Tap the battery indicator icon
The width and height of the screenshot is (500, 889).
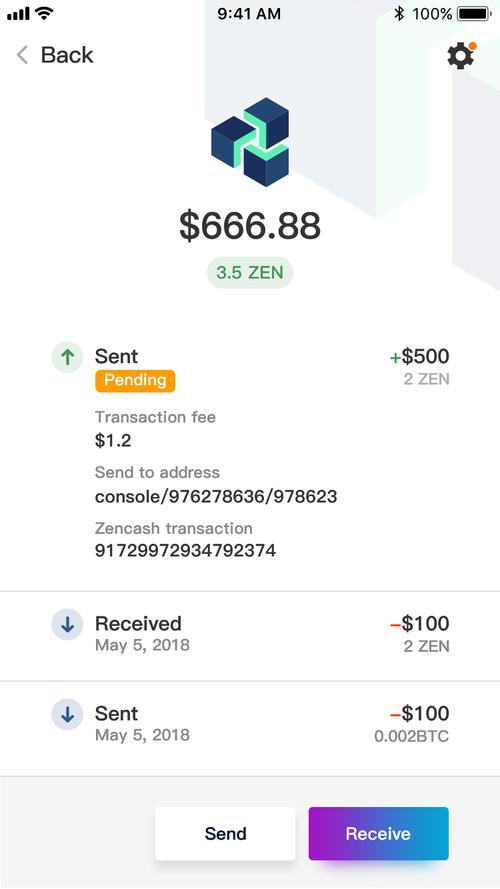point(474,14)
